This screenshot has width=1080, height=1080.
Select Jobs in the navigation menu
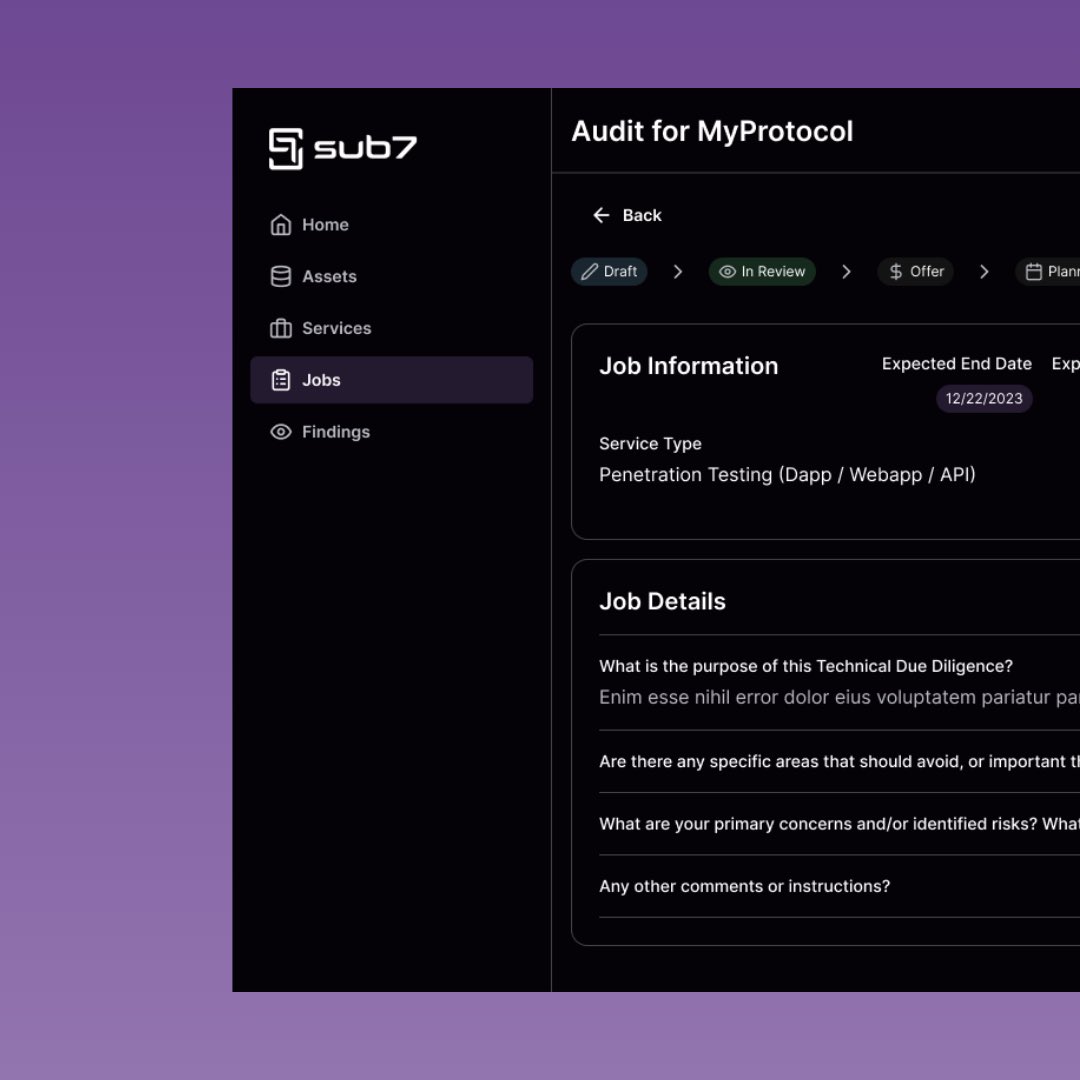320,380
